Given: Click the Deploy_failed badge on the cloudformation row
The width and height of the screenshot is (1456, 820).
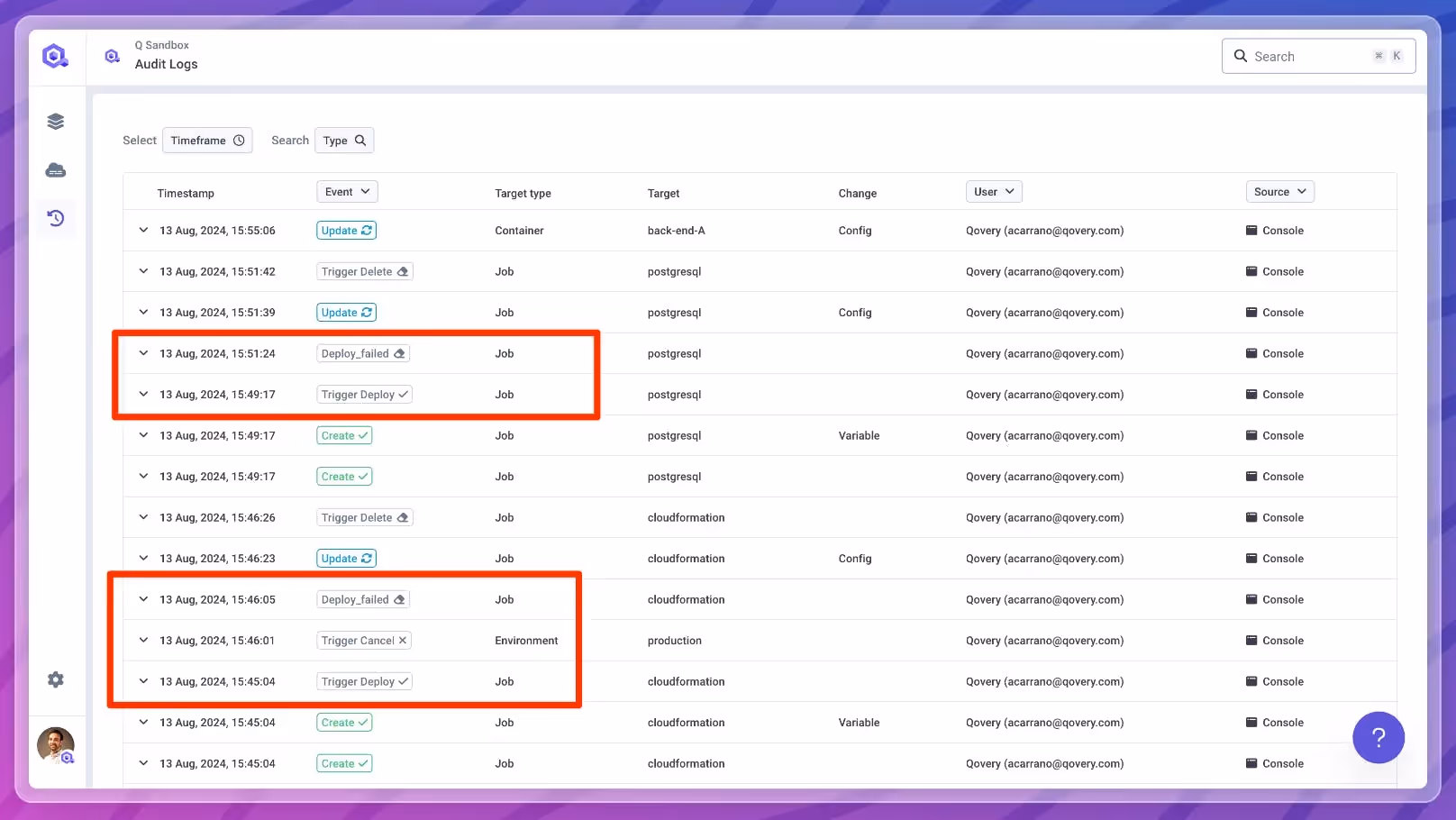Looking at the screenshot, I should (362, 598).
